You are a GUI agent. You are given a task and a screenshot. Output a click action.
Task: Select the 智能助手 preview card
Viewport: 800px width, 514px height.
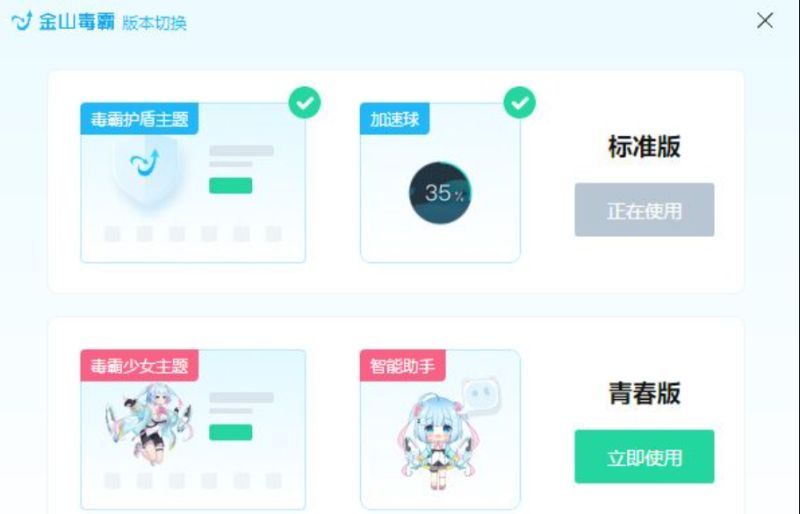(x=440, y=430)
